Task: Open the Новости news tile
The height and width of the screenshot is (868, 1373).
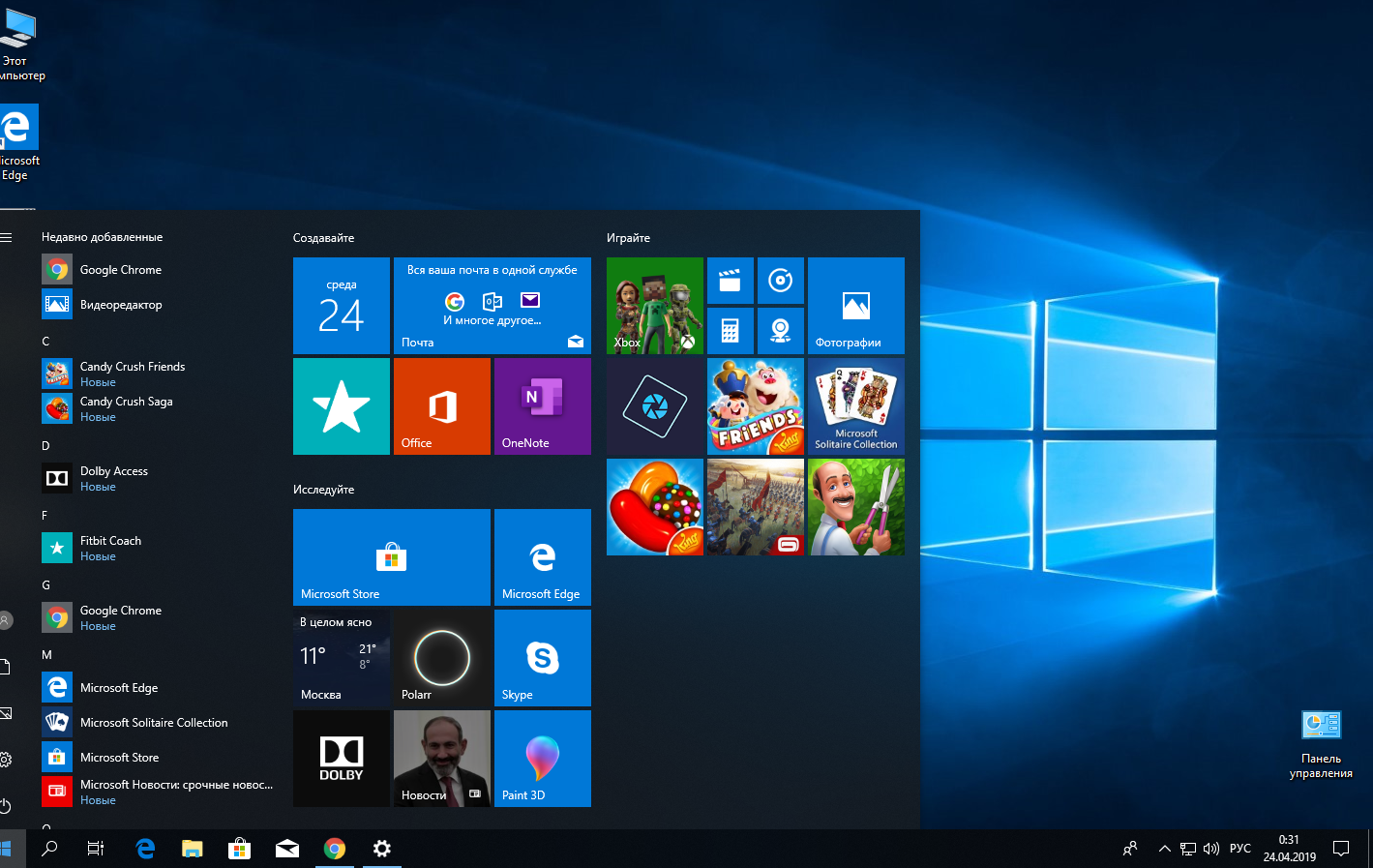Action: [442, 759]
